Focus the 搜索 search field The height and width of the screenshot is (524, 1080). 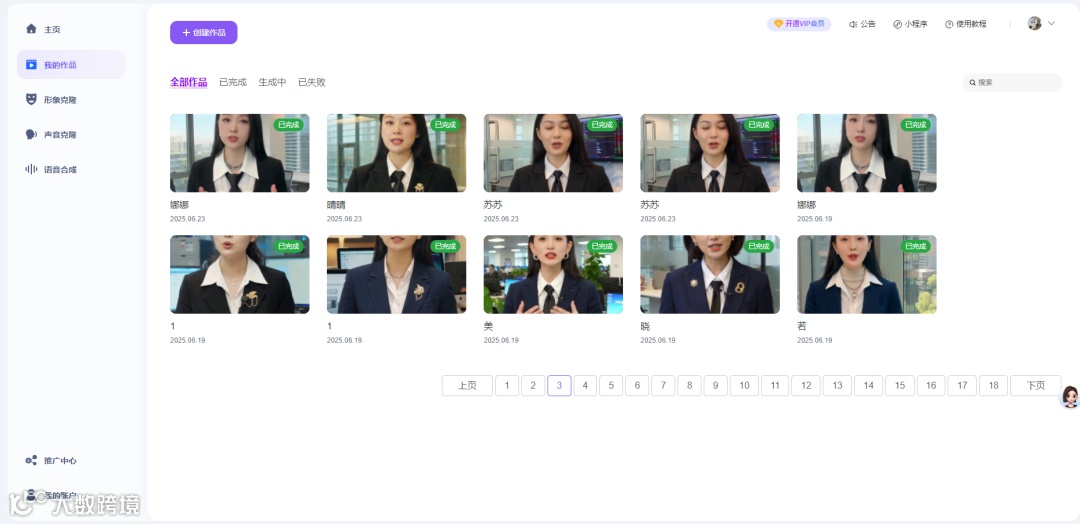(x=1012, y=83)
